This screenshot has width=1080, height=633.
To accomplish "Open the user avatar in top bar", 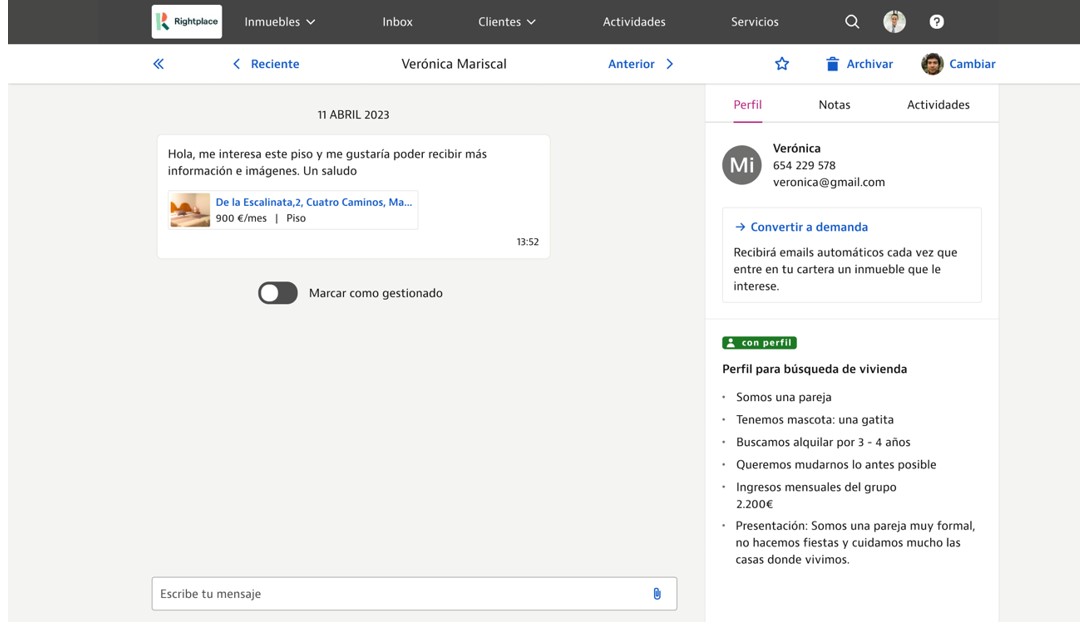I will [894, 21].
